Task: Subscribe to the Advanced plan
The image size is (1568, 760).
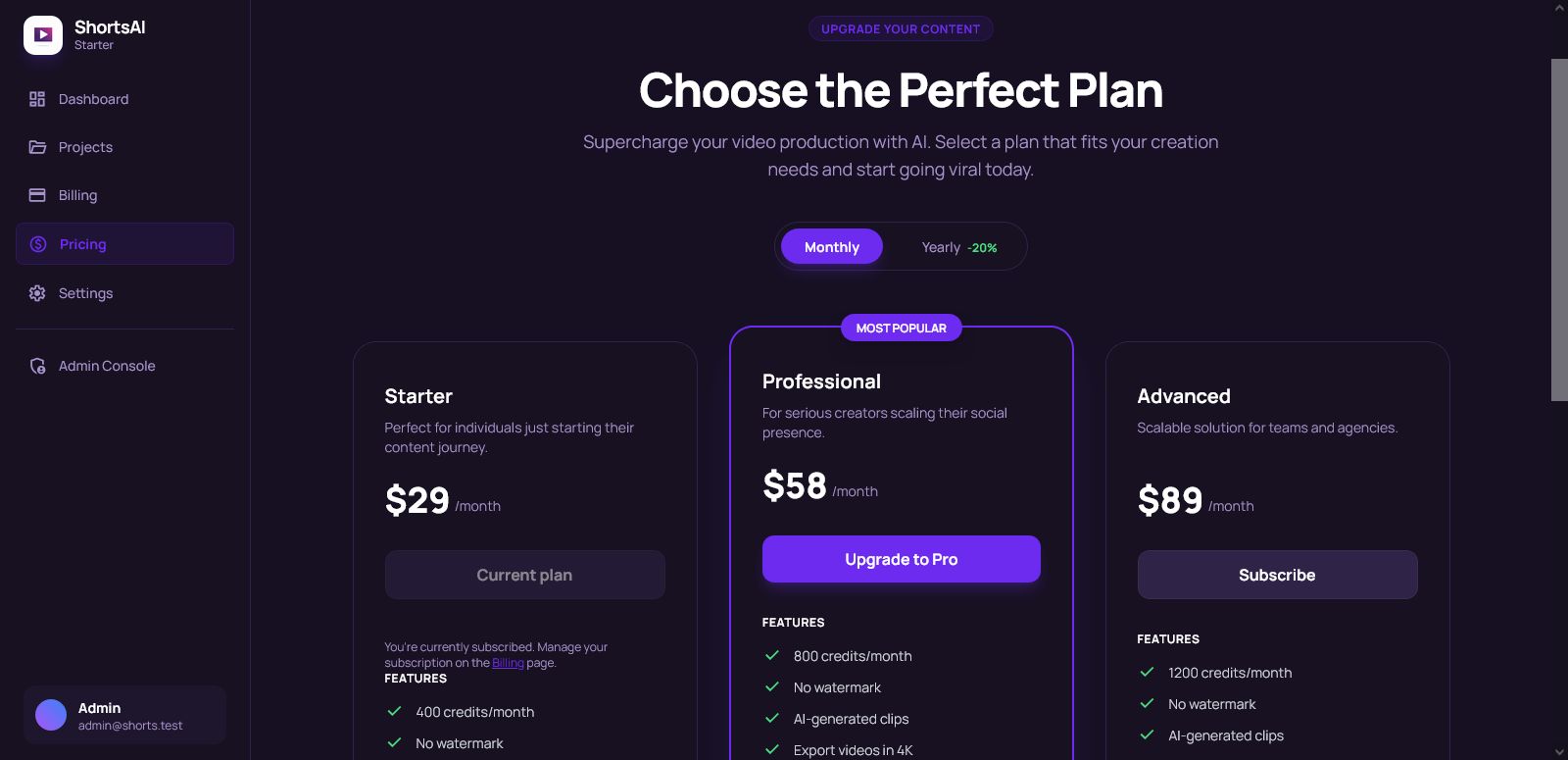Action: pos(1276,575)
